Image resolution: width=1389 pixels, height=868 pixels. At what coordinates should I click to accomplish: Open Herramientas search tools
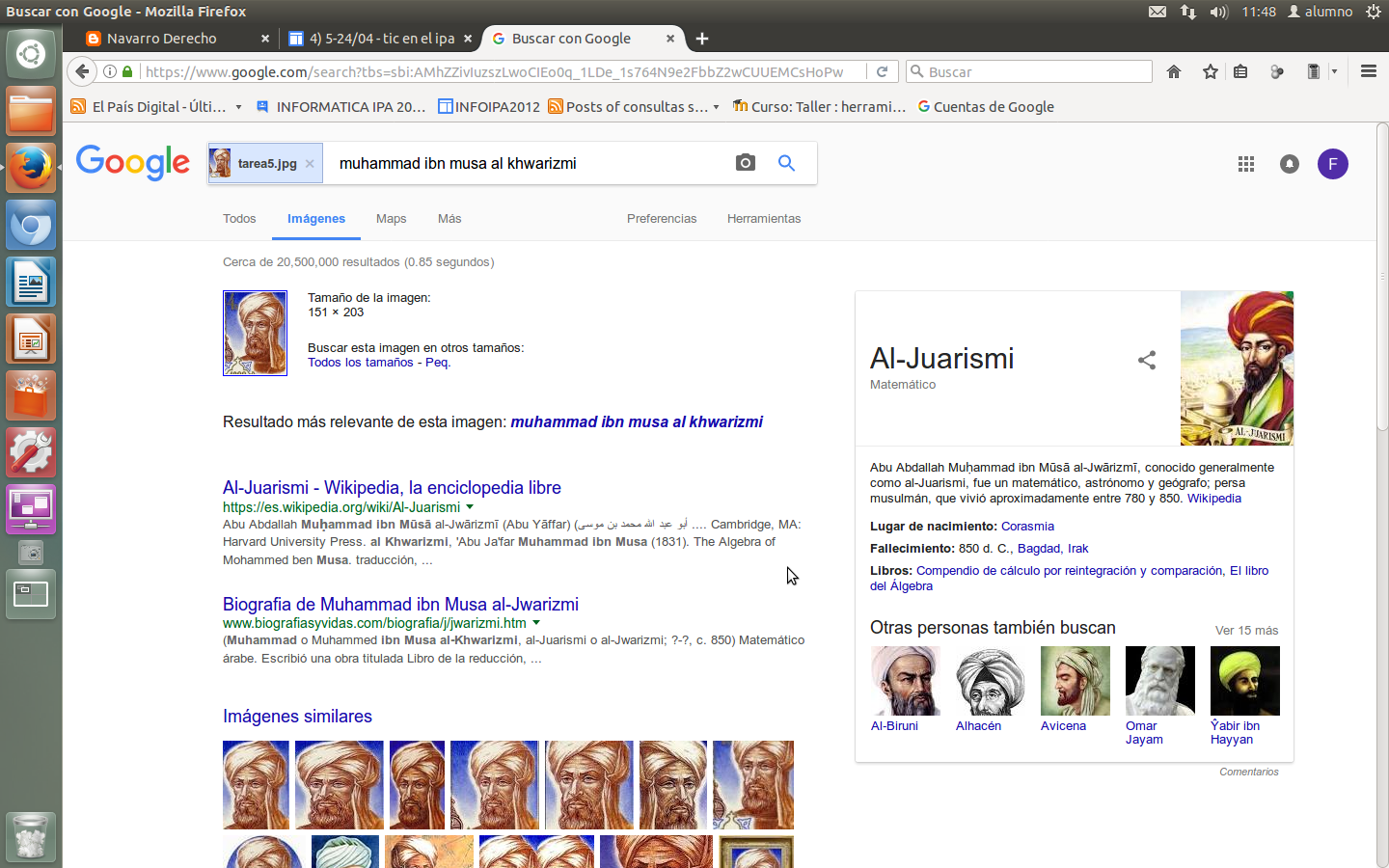pos(764,219)
